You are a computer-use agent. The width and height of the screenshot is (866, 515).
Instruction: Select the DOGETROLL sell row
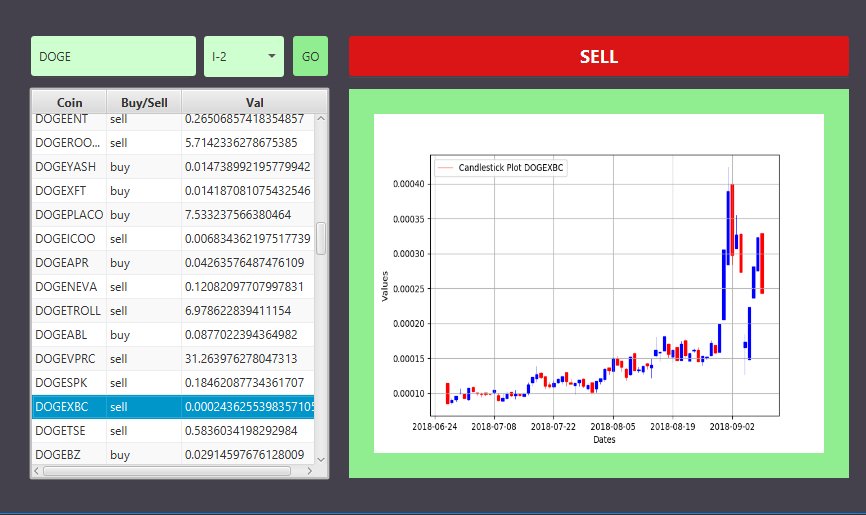(173, 311)
